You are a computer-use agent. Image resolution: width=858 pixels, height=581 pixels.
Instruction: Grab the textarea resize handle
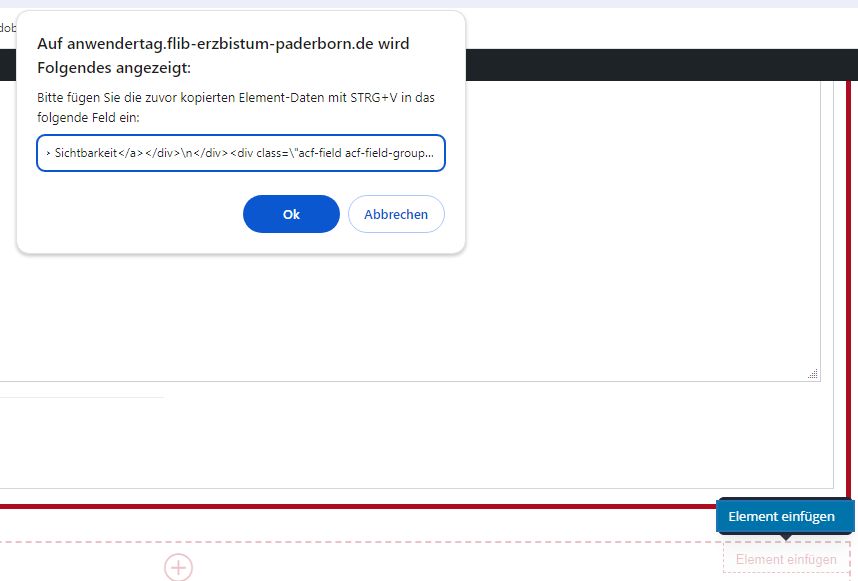813,374
